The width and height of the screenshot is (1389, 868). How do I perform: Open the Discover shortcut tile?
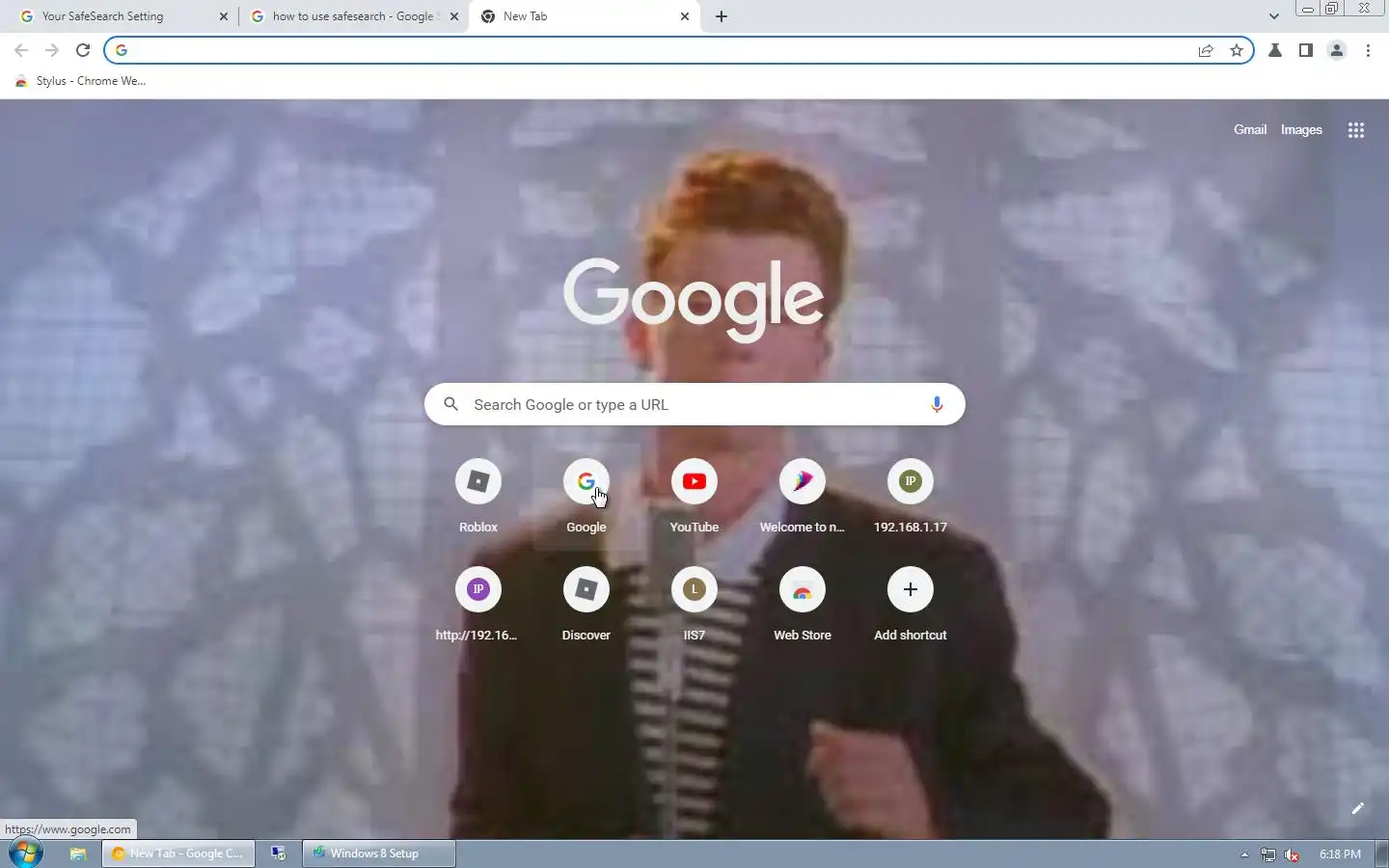[586, 606]
